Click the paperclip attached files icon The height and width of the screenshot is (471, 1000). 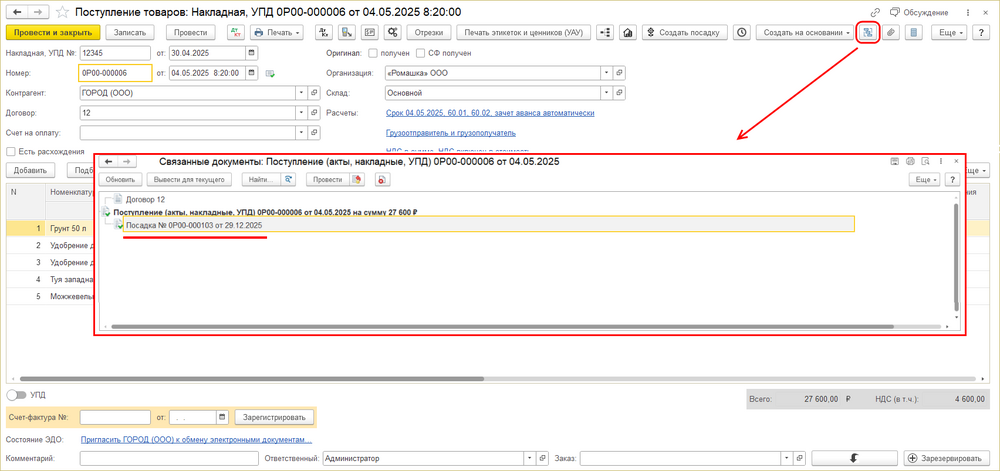892,33
